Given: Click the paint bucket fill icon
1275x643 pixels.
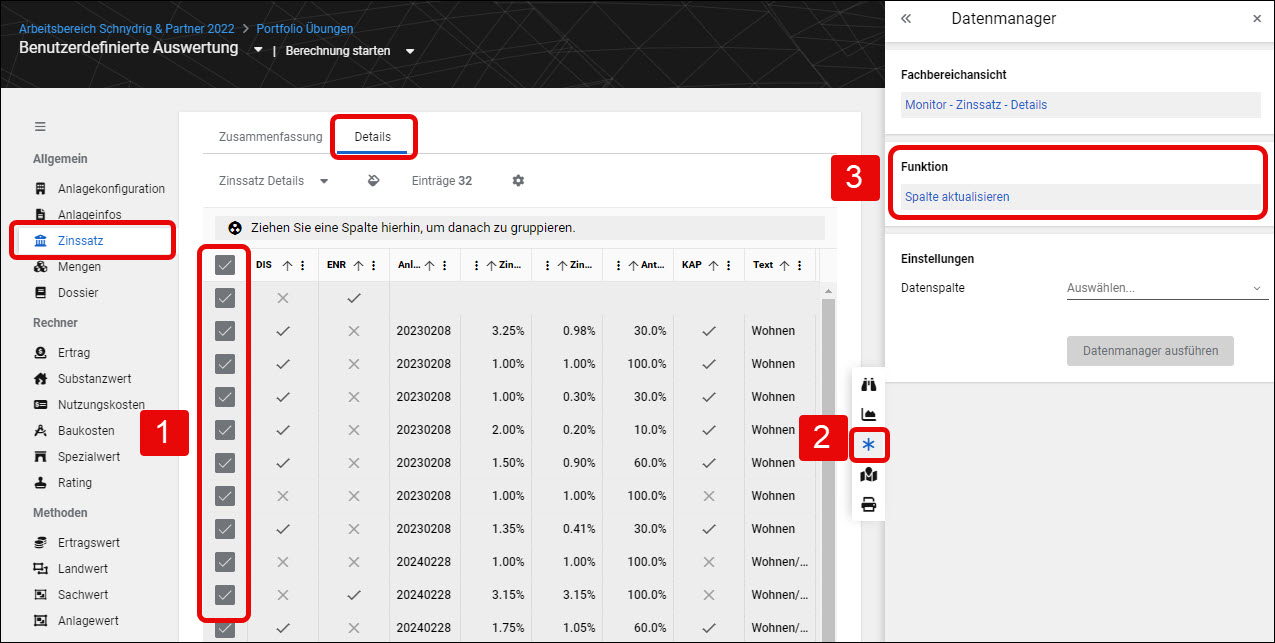Looking at the screenshot, I should click(x=373, y=181).
